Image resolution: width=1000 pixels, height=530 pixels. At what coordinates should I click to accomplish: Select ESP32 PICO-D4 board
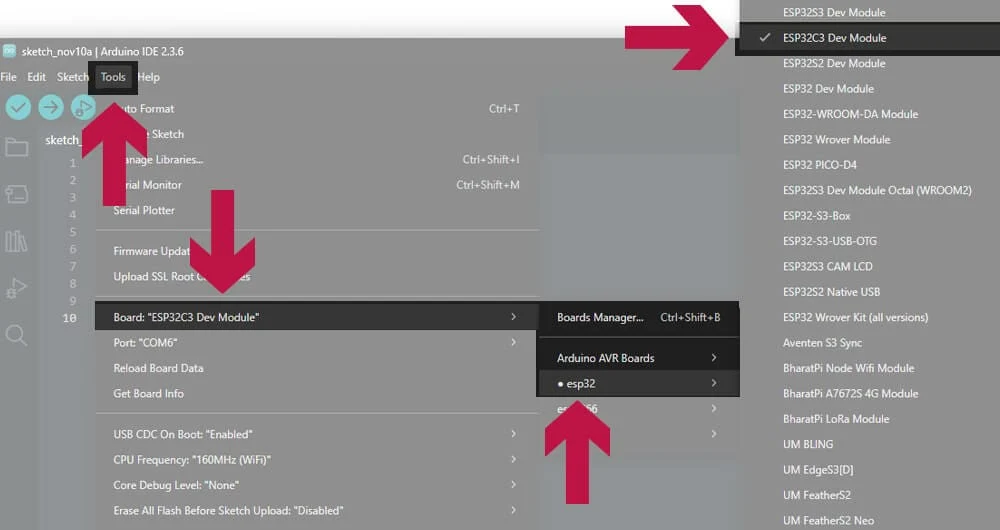point(867,165)
